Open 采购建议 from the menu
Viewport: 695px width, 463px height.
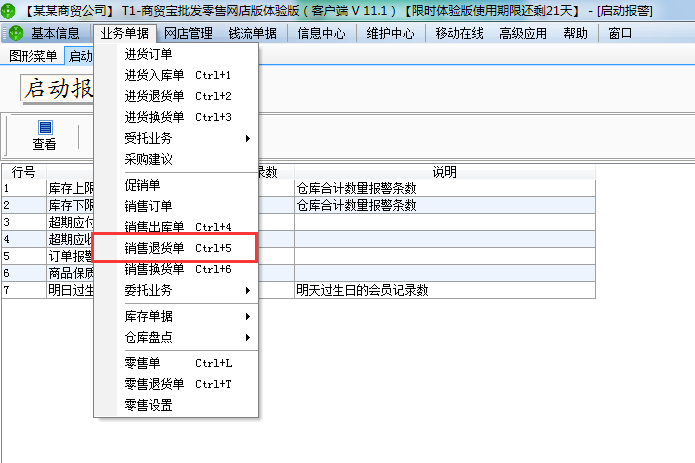176,159
